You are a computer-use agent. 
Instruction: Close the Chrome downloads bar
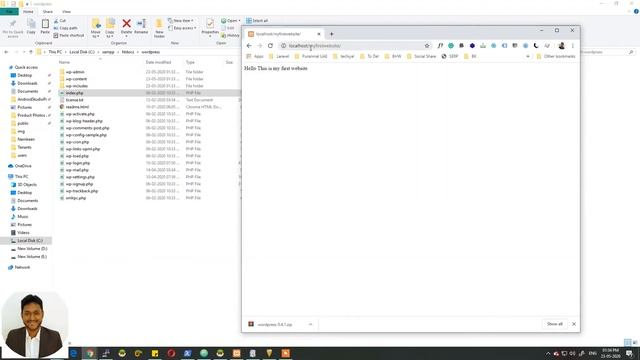tap(574, 324)
